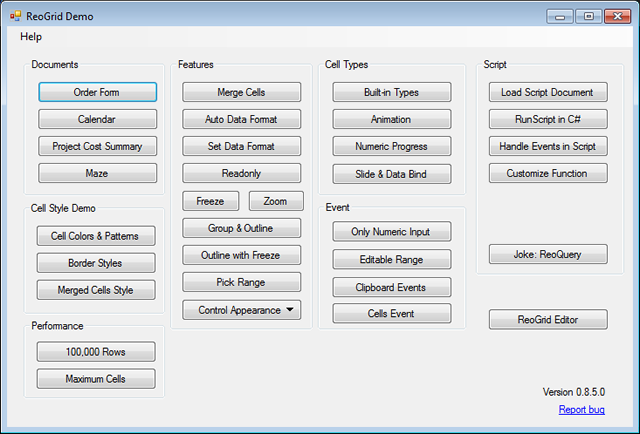Show the Border Styles demo

[96, 263]
